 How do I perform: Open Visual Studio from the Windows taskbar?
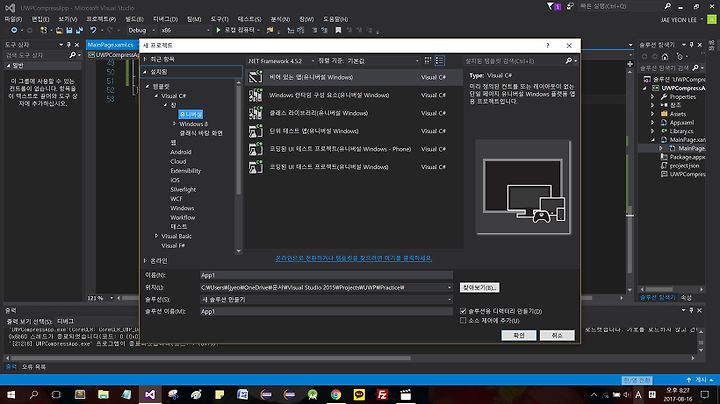150,394
